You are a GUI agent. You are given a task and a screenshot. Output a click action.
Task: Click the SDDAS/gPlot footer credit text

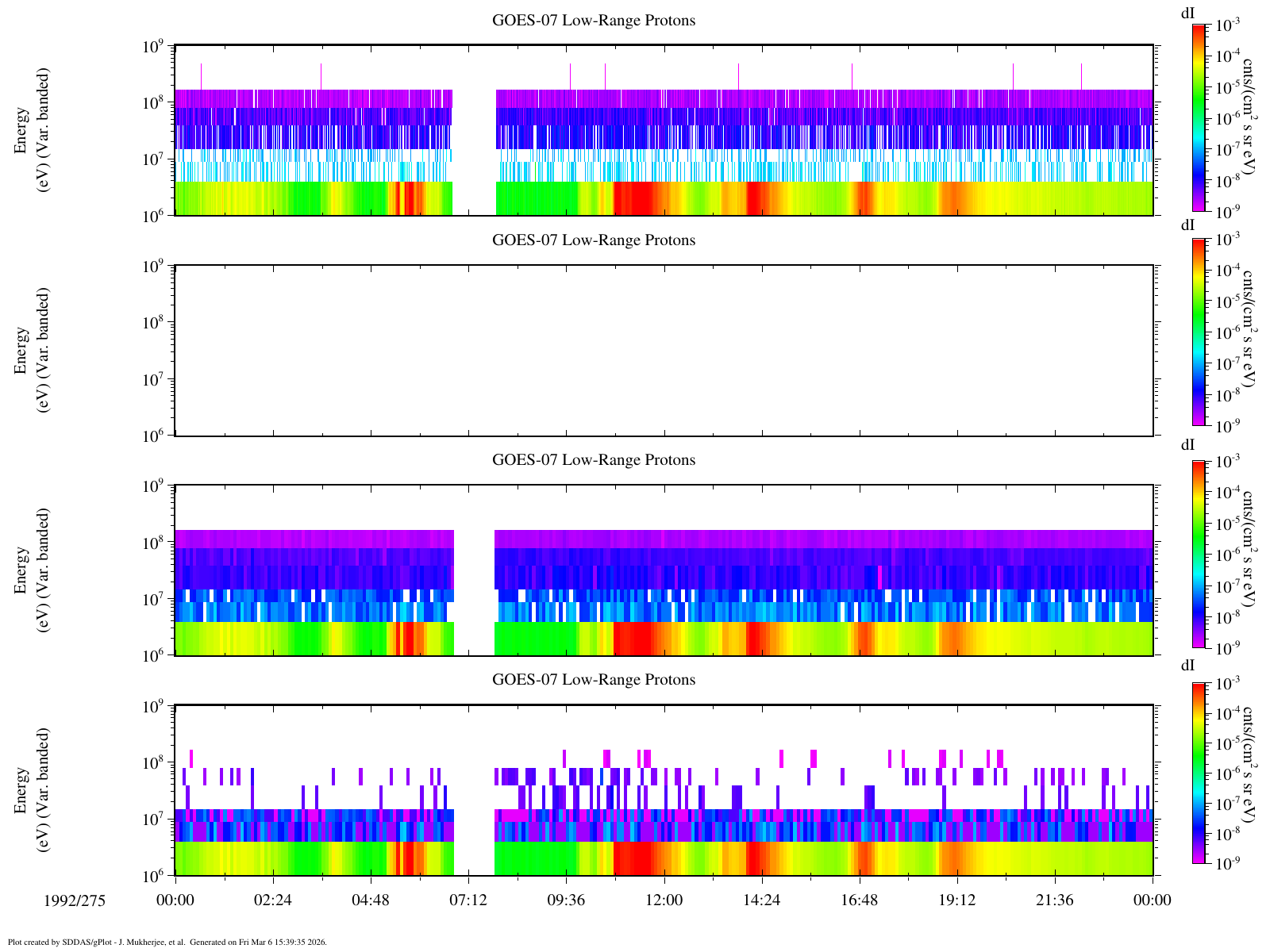click(x=167, y=942)
